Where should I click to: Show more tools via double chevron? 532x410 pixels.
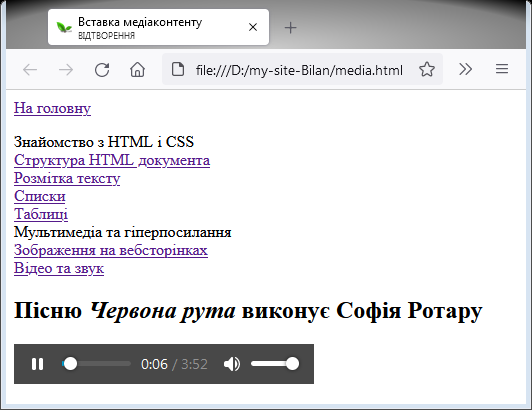point(466,69)
